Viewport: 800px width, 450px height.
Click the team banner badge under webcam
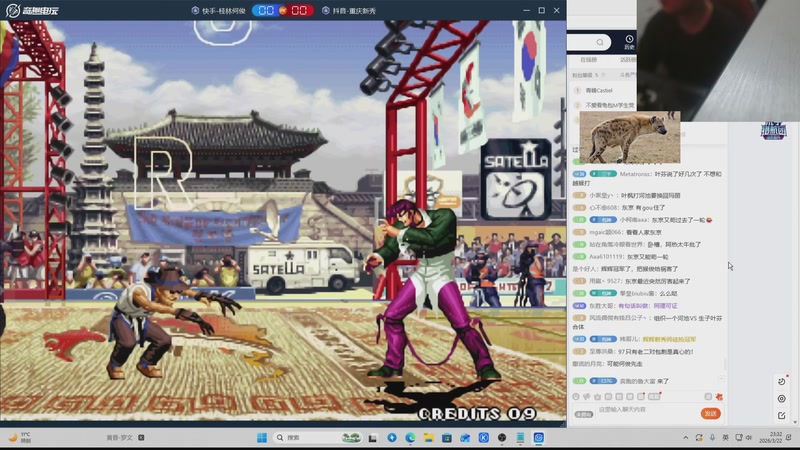773,130
